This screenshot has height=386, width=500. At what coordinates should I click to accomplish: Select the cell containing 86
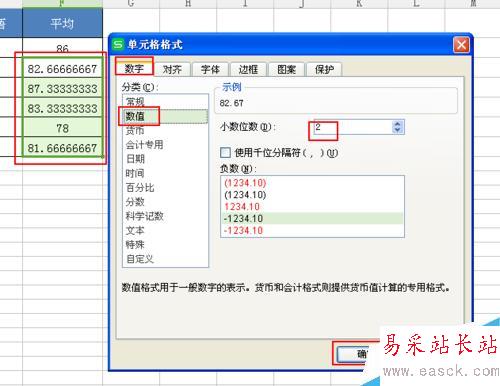point(62,48)
